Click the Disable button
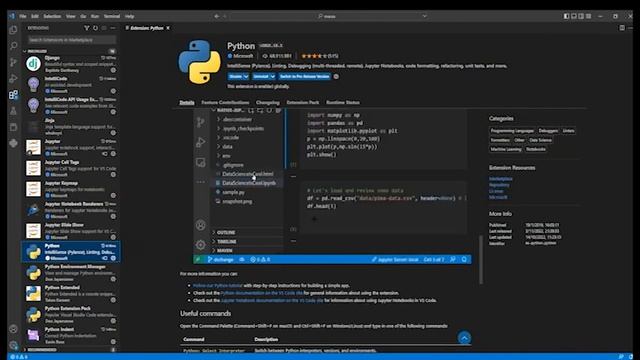The image size is (640, 360). pos(235,77)
